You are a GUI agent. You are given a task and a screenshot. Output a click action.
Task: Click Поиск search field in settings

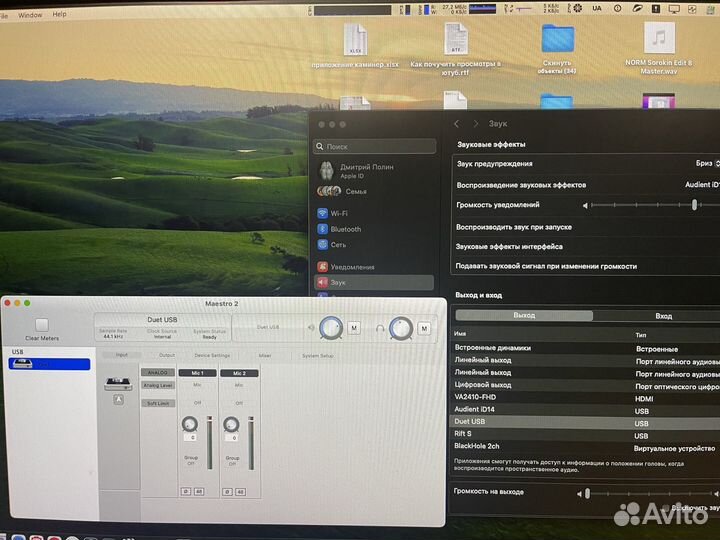tap(374, 146)
